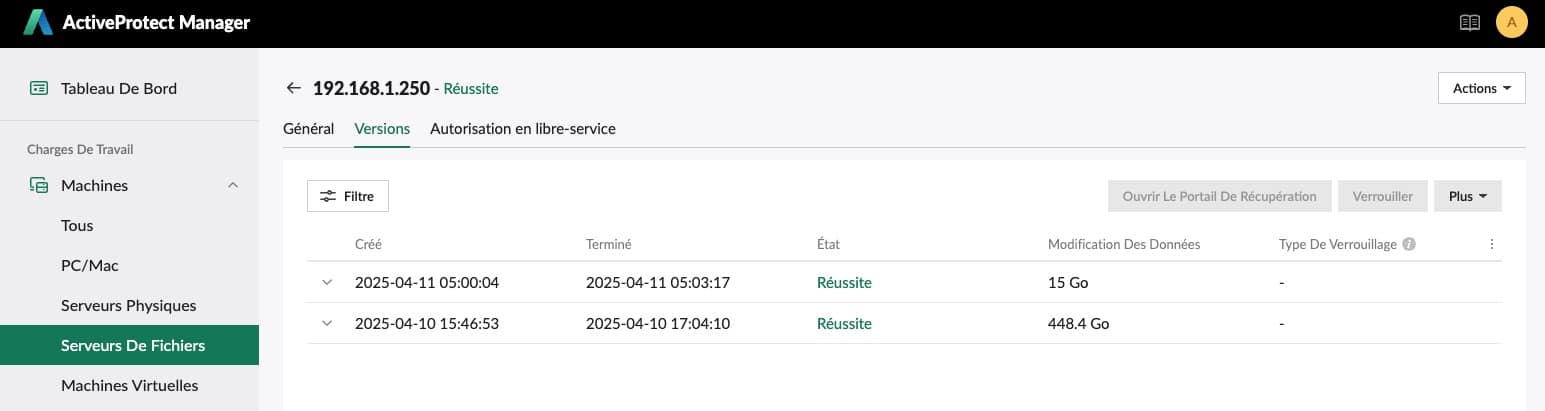Expand the 2025-04-11 05:00:04 version row
1545x411 pixels.
[326, 282]
